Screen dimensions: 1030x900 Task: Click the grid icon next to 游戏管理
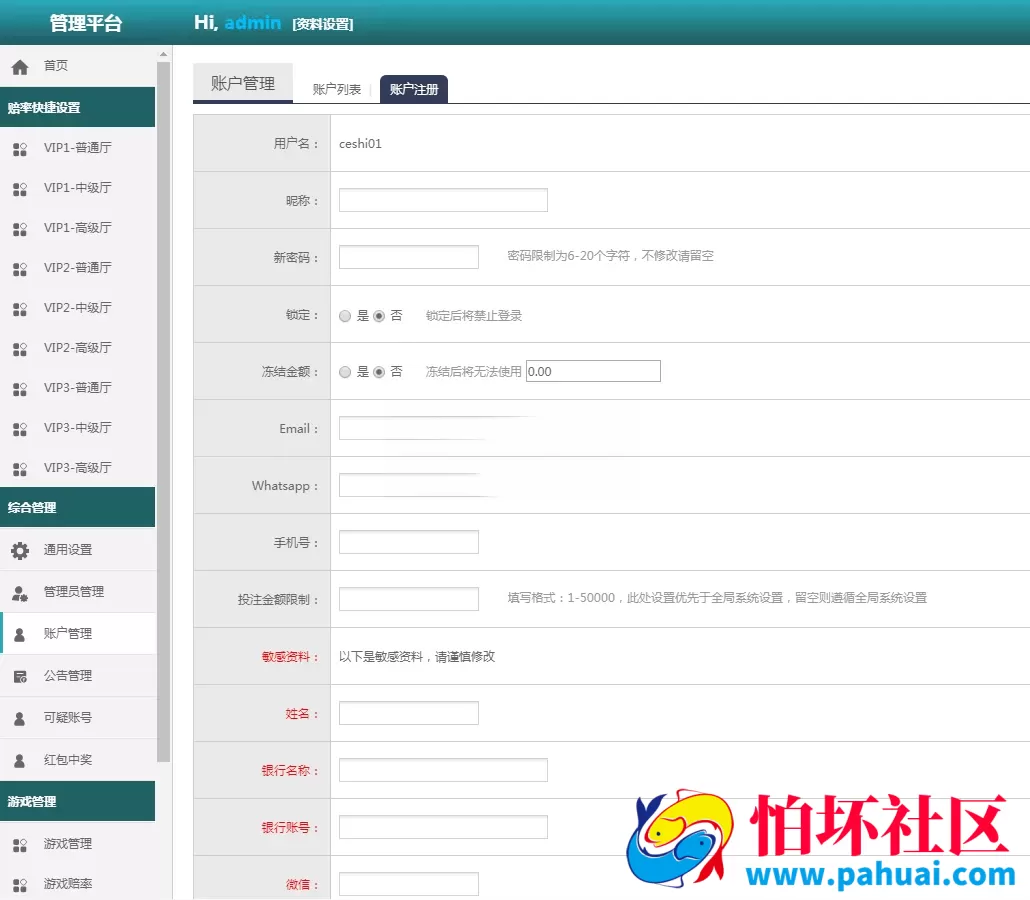coord(20,845)
